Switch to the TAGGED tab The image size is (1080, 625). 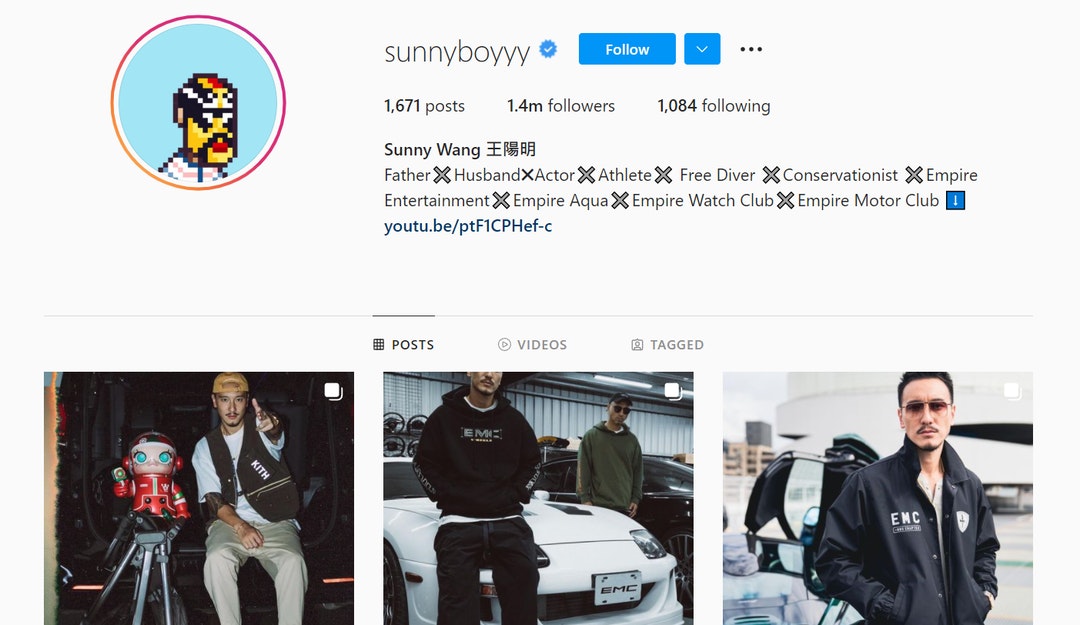[667, 345]
